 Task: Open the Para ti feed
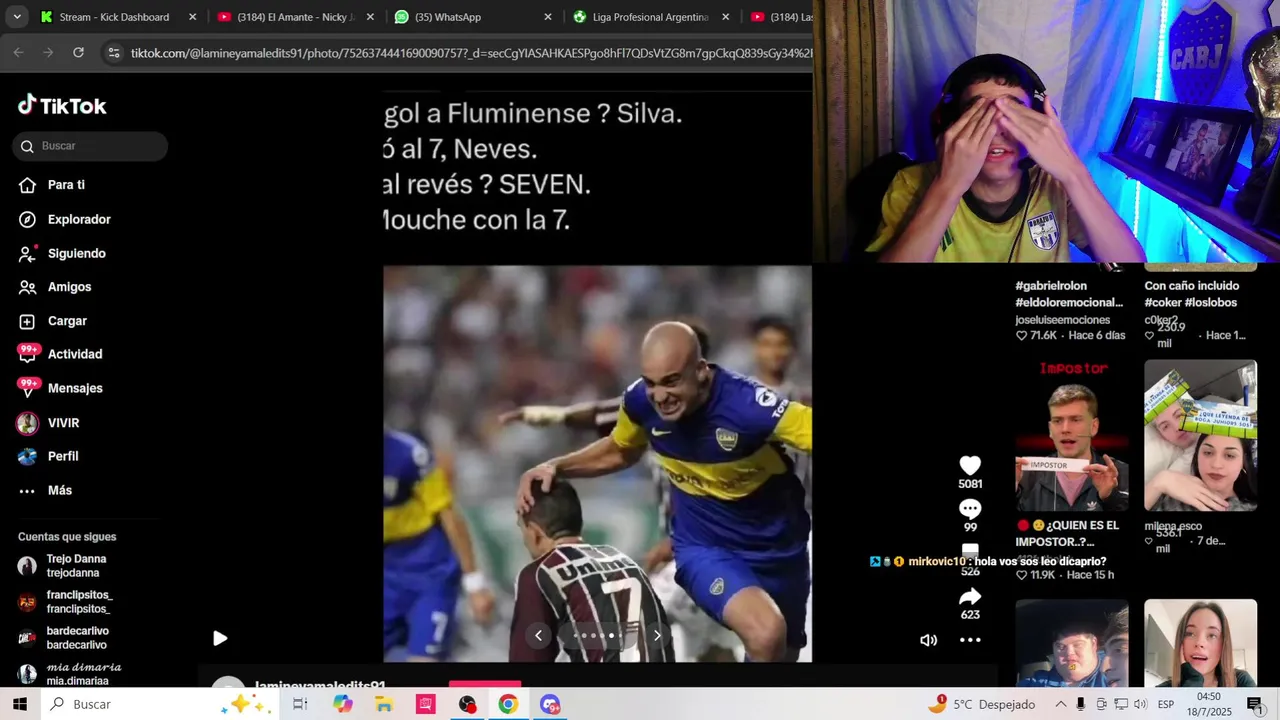pyautogui.click(x=52, y=185)
